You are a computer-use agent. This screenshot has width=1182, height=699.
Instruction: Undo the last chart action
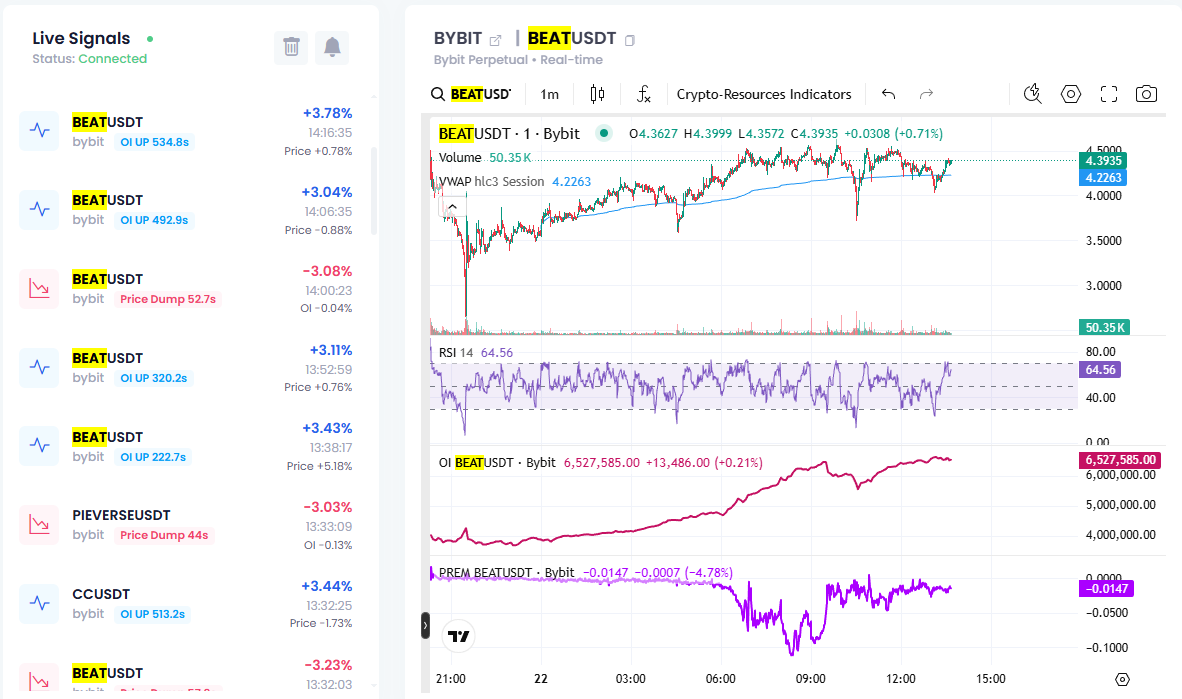pyautogui.click(x=888, y=94)
